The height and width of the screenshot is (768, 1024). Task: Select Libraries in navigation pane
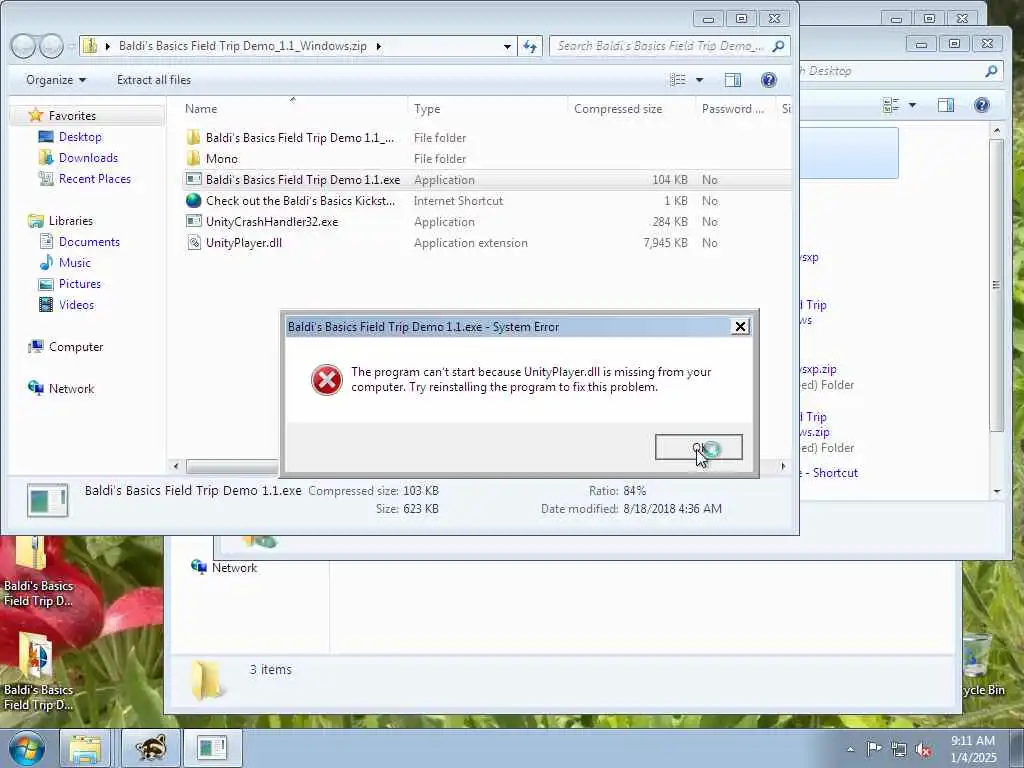click(x=71, y=221)
